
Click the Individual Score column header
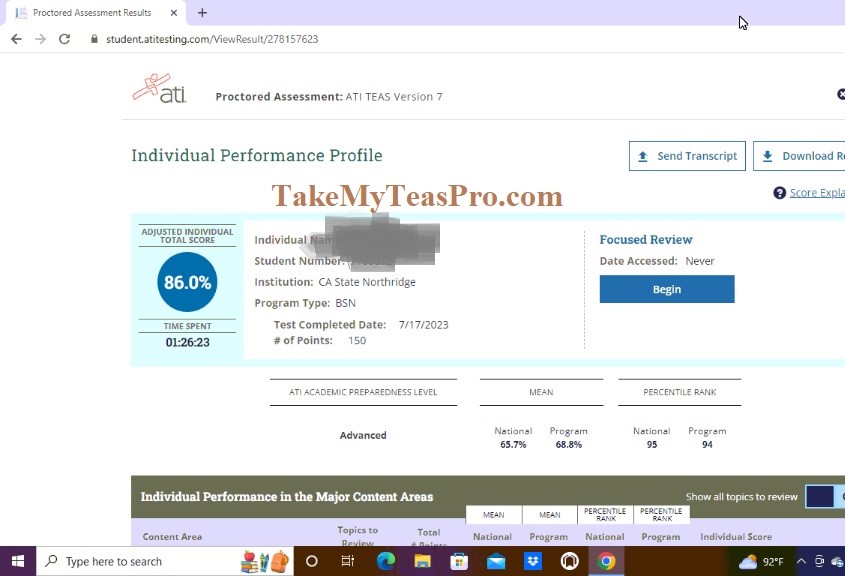(736, 537)
